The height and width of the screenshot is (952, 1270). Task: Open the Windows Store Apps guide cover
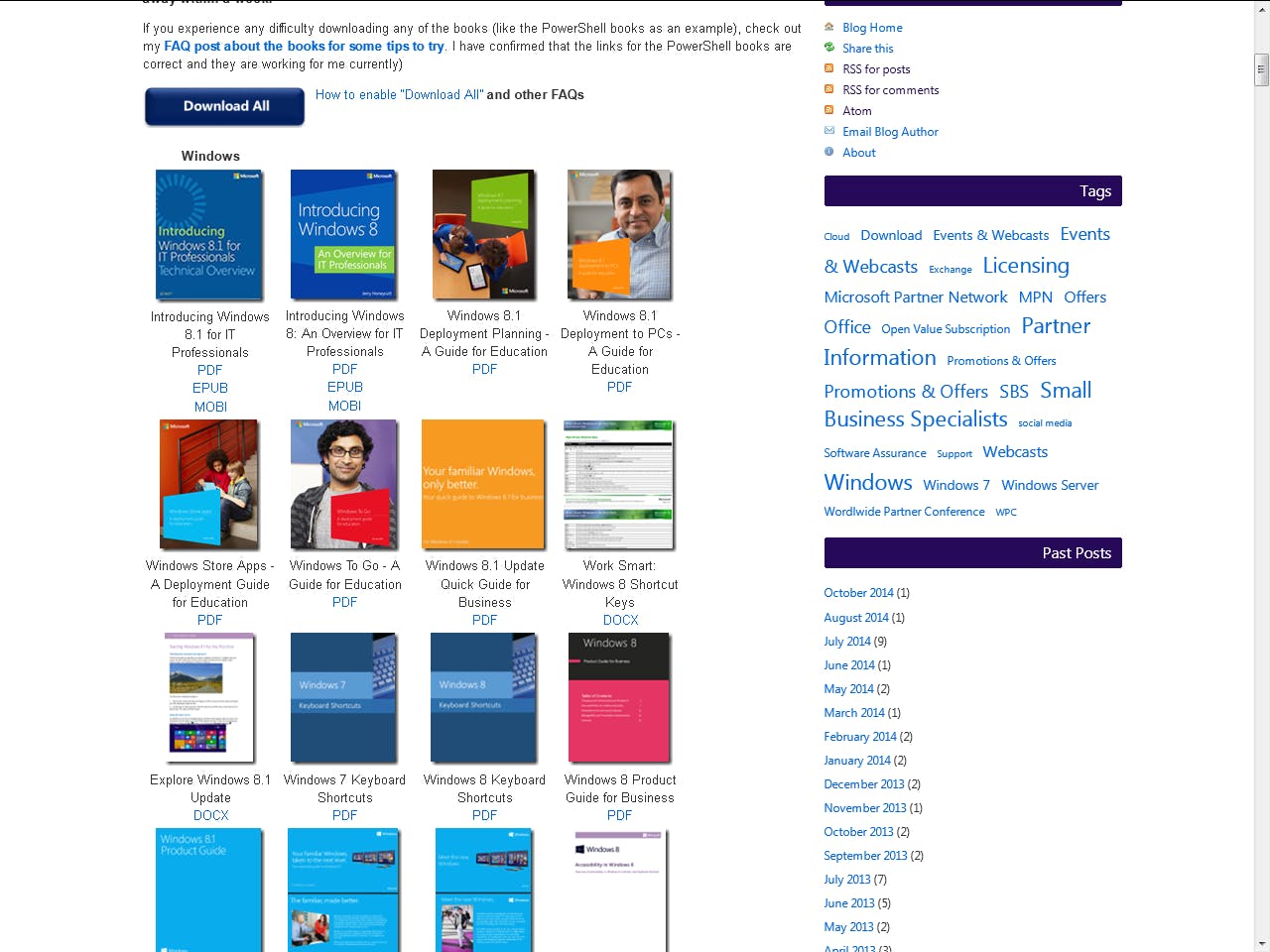tap(209, 485)
